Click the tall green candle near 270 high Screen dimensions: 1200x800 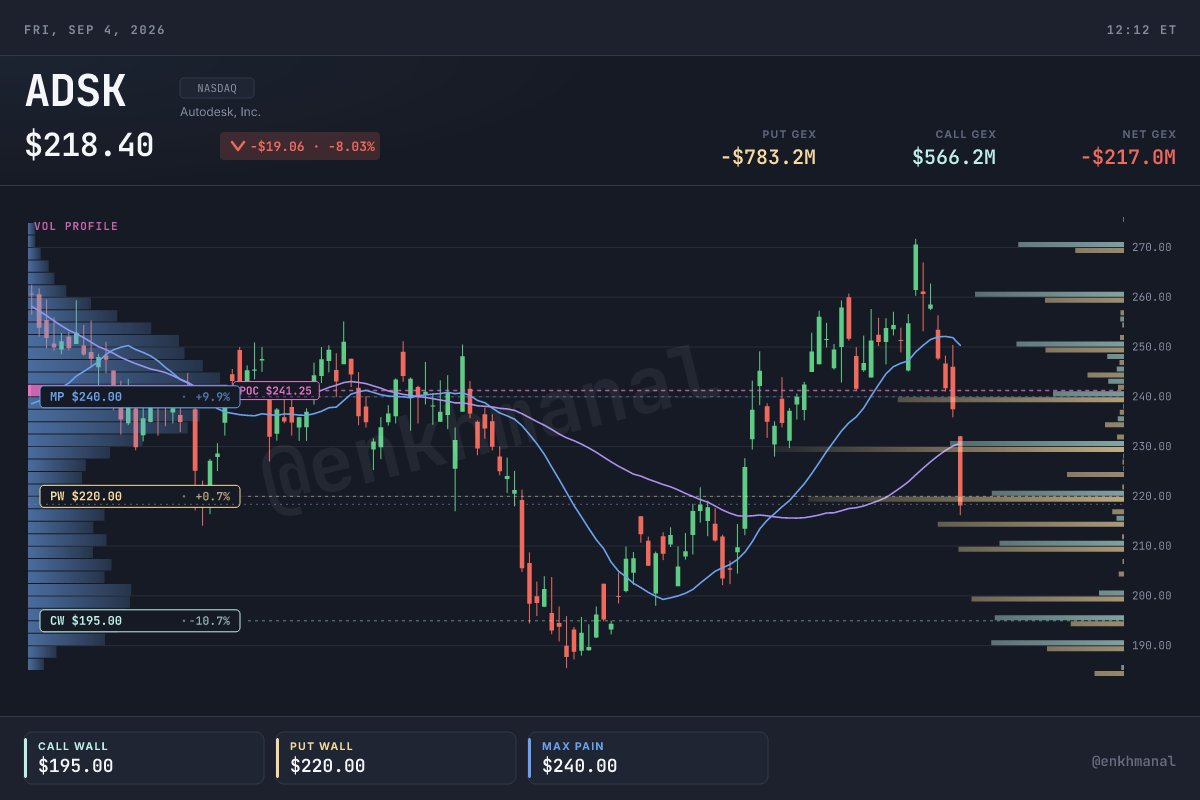point(915,267)
